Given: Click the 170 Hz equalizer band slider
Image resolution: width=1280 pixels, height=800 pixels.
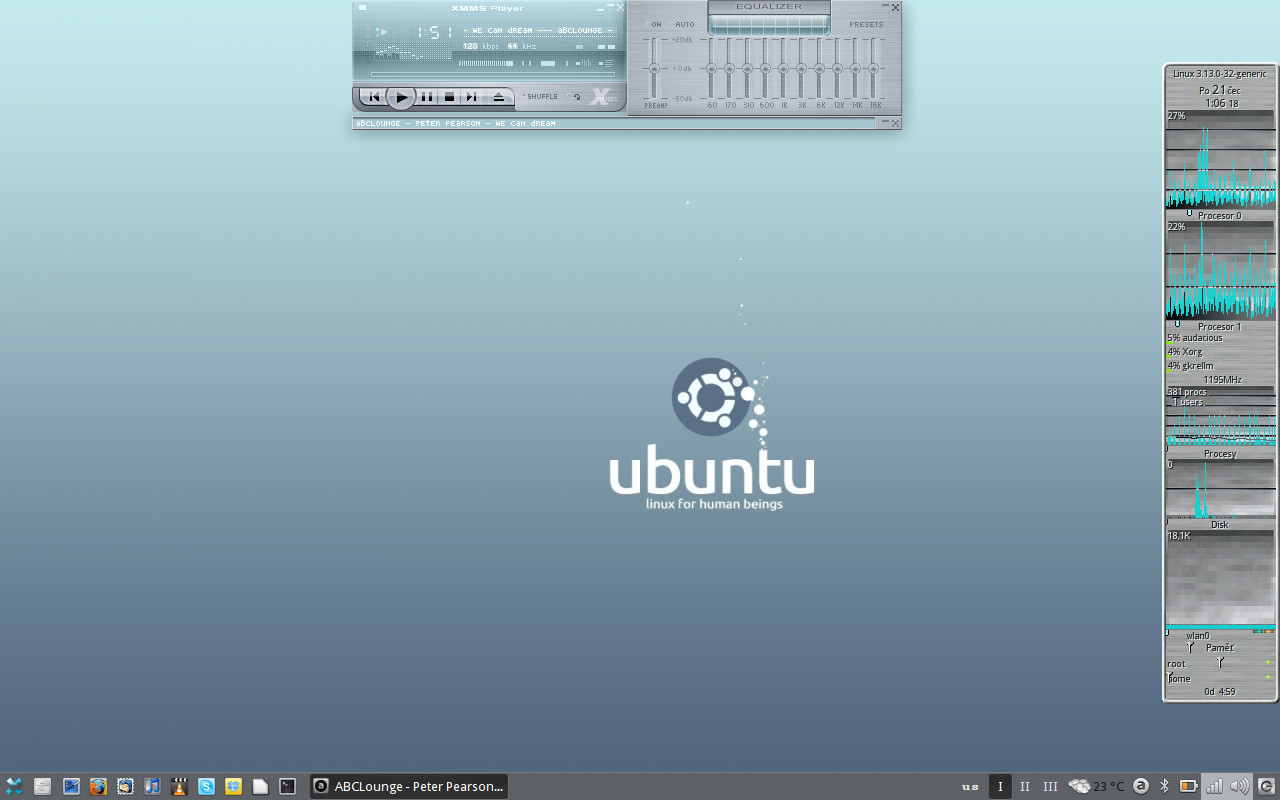Looking at the screenshot, I should [x=729, y=68].
